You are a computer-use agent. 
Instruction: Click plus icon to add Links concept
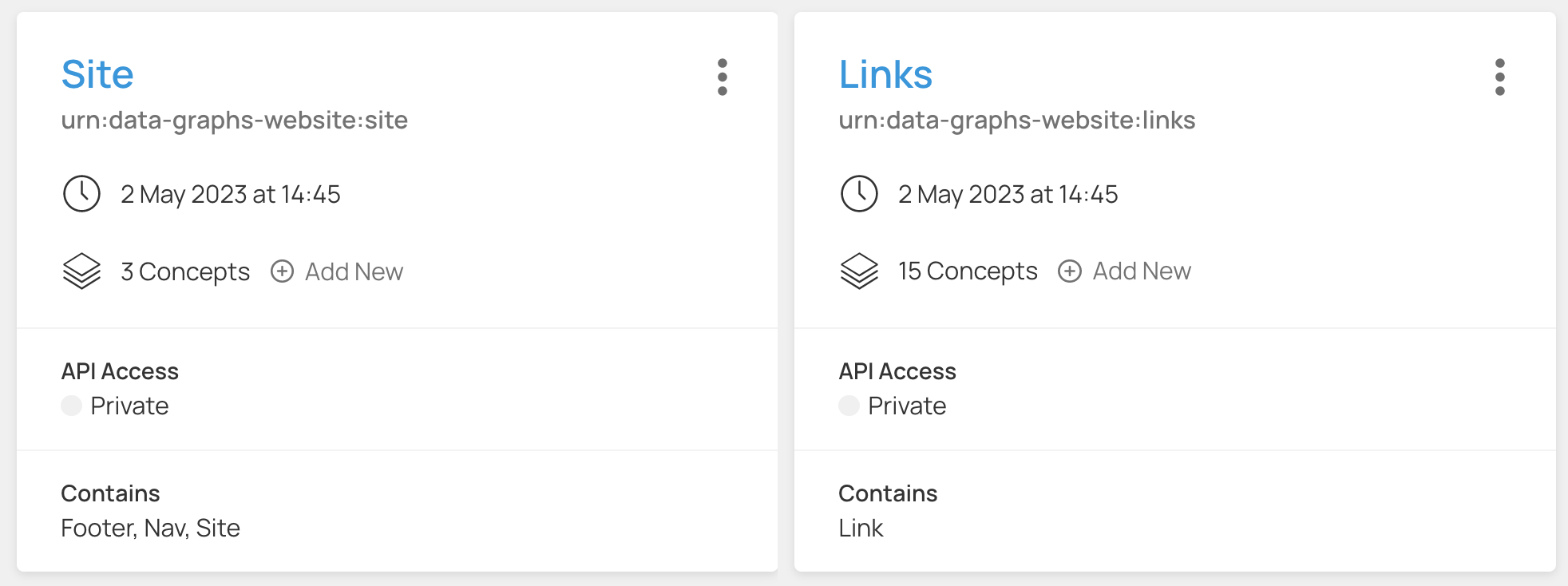pyautogui.click(x=1070, y=271)
